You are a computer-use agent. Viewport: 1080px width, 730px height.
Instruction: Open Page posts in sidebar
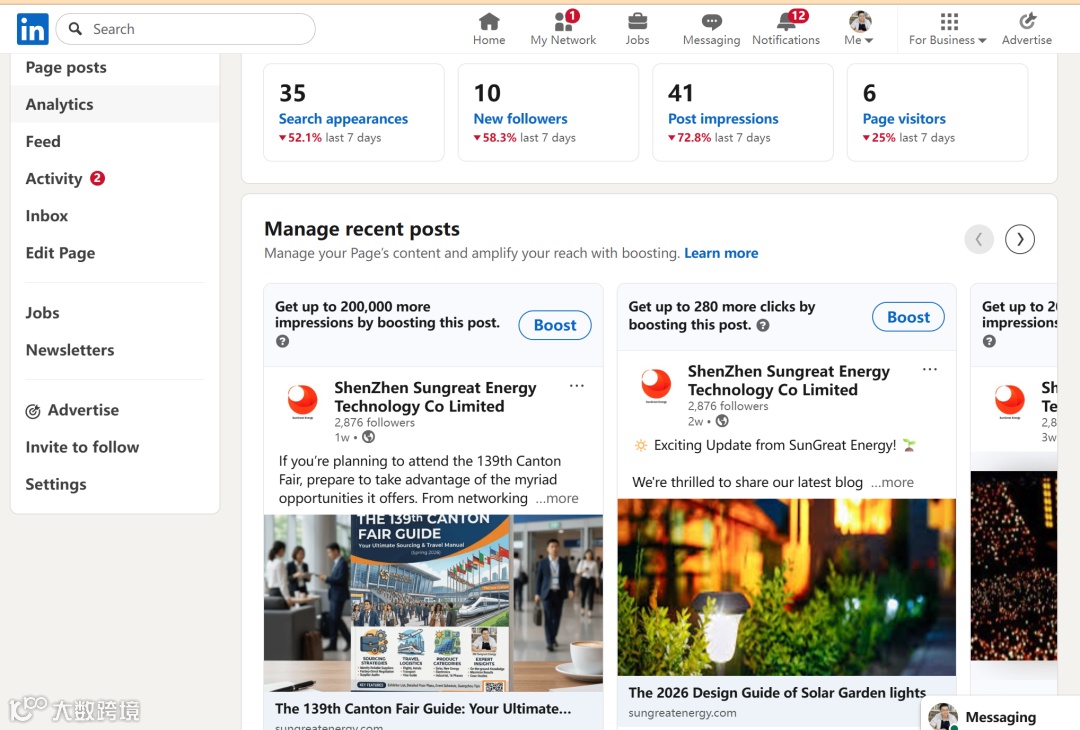(x=66, y=67)
